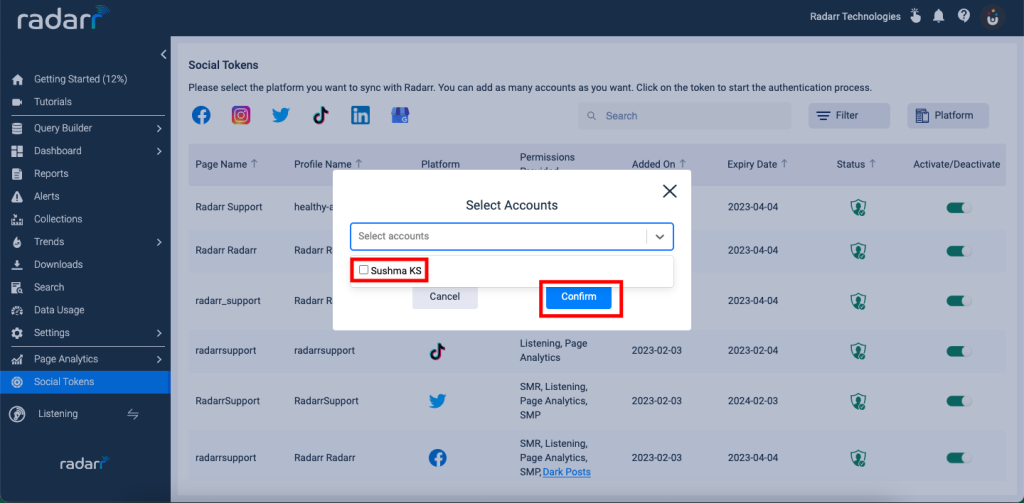Open the Select accounts dropdown arrow
The height and width of the screenshot is (503, 1024).
660,236
